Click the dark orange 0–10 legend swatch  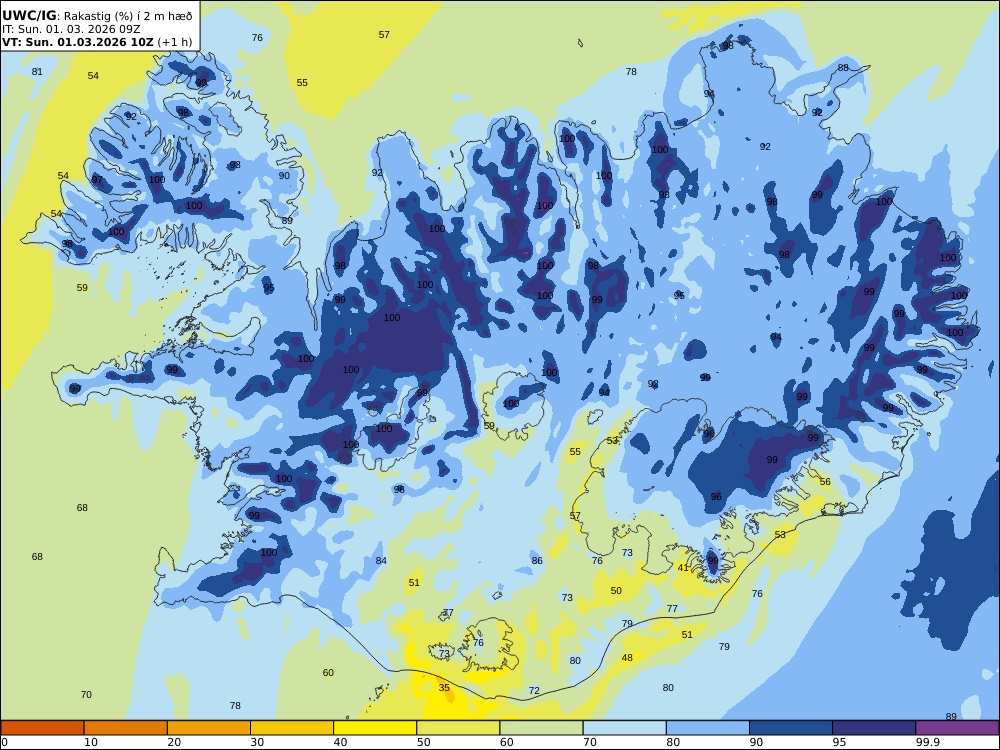42,728
